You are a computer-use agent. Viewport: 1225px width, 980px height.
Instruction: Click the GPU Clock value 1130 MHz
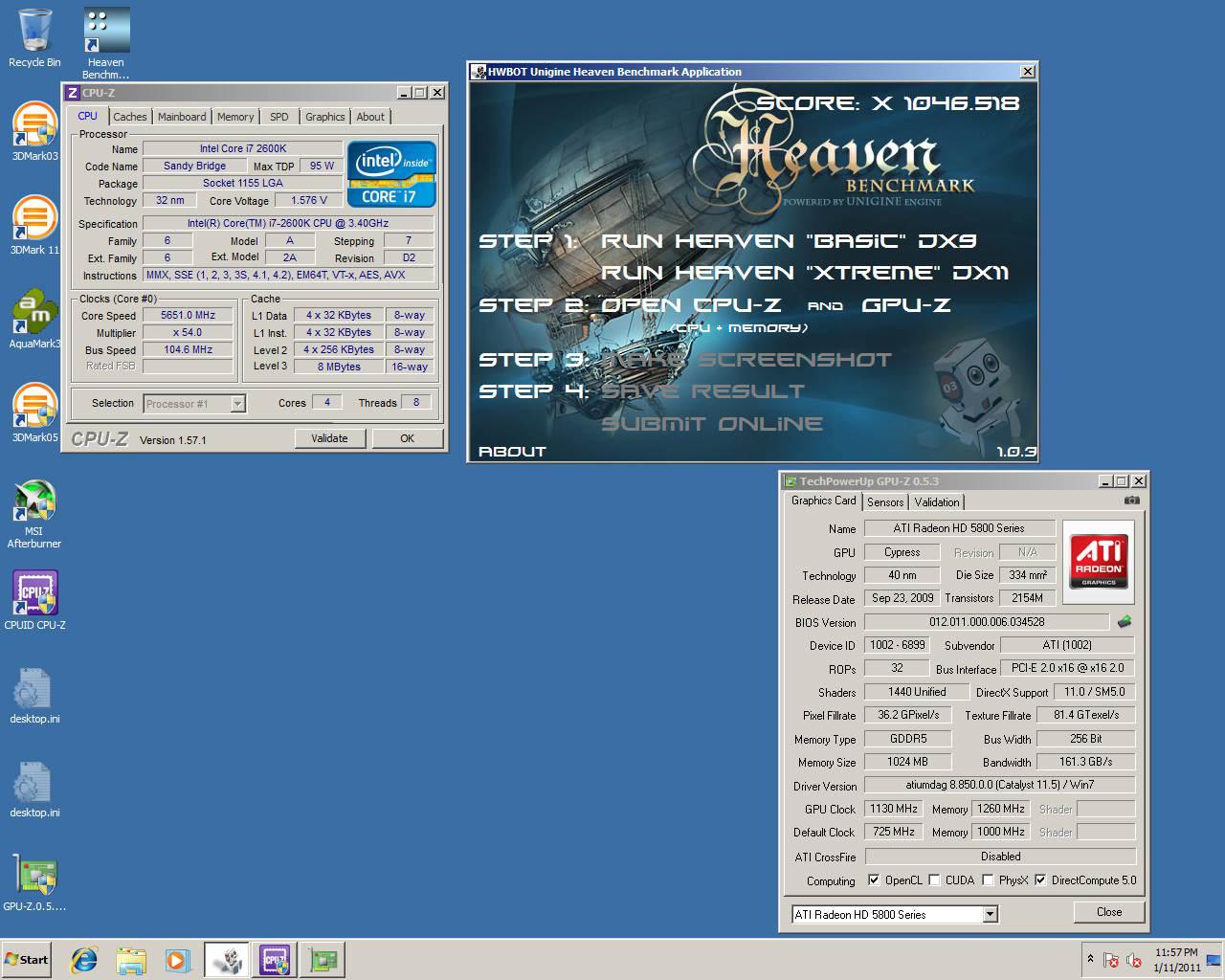[894, 809]
